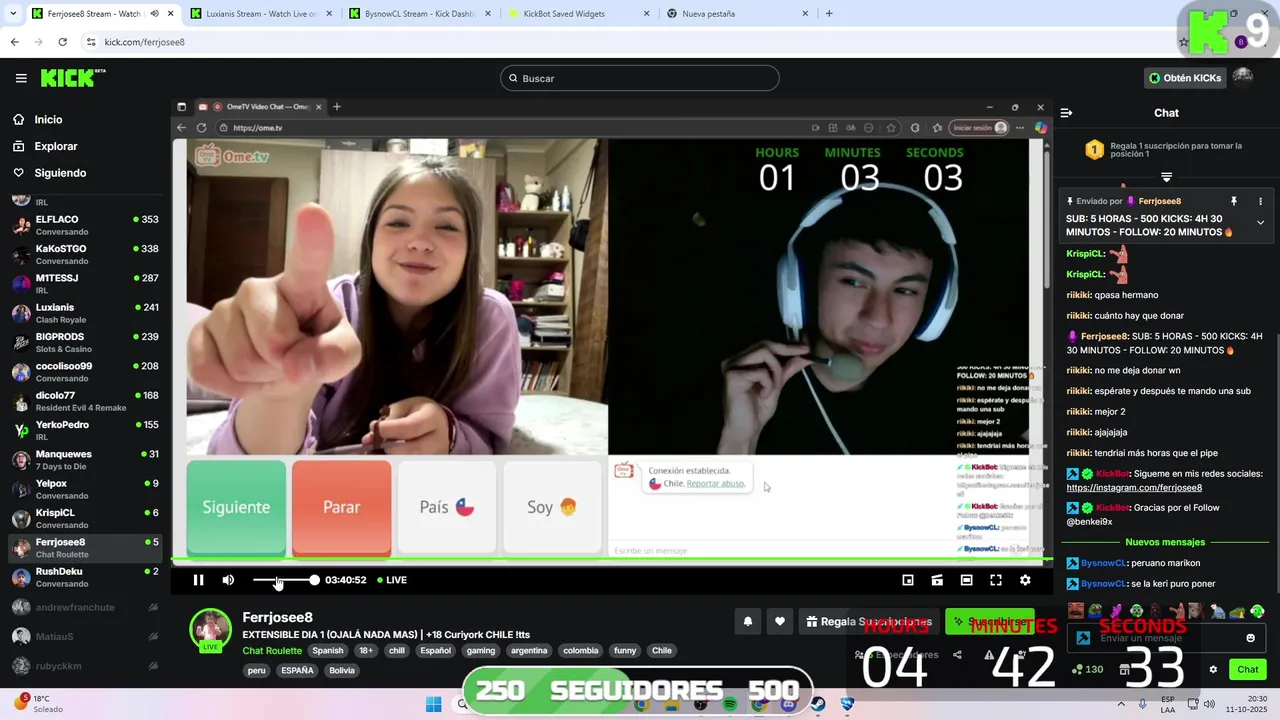Open the Kick hamburger menu
The image size is (1280, 720).
point(21,78)
